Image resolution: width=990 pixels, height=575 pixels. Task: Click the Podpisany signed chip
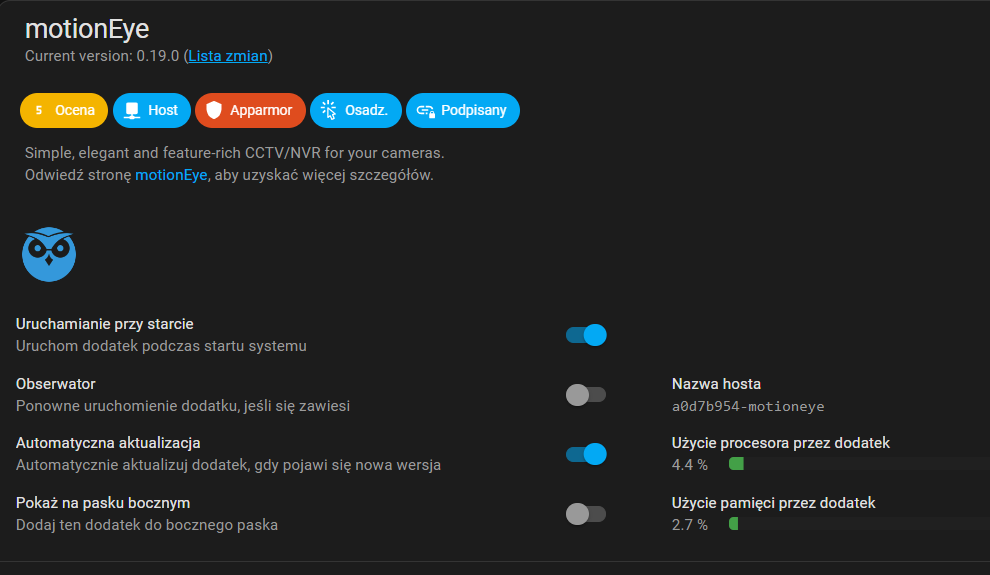pyautogui.click(x=463, y=110)
